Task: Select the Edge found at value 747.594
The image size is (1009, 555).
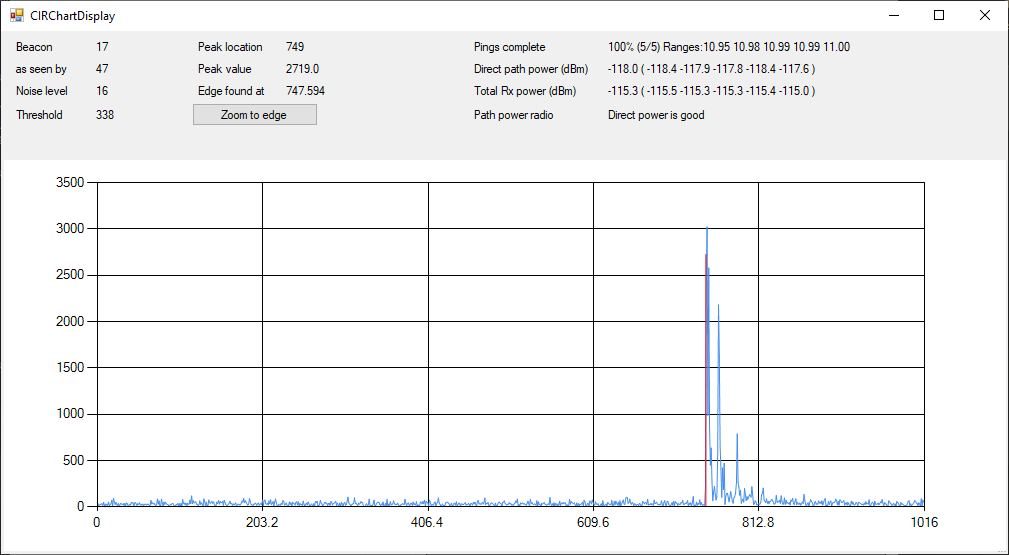Action: [305, 91]
